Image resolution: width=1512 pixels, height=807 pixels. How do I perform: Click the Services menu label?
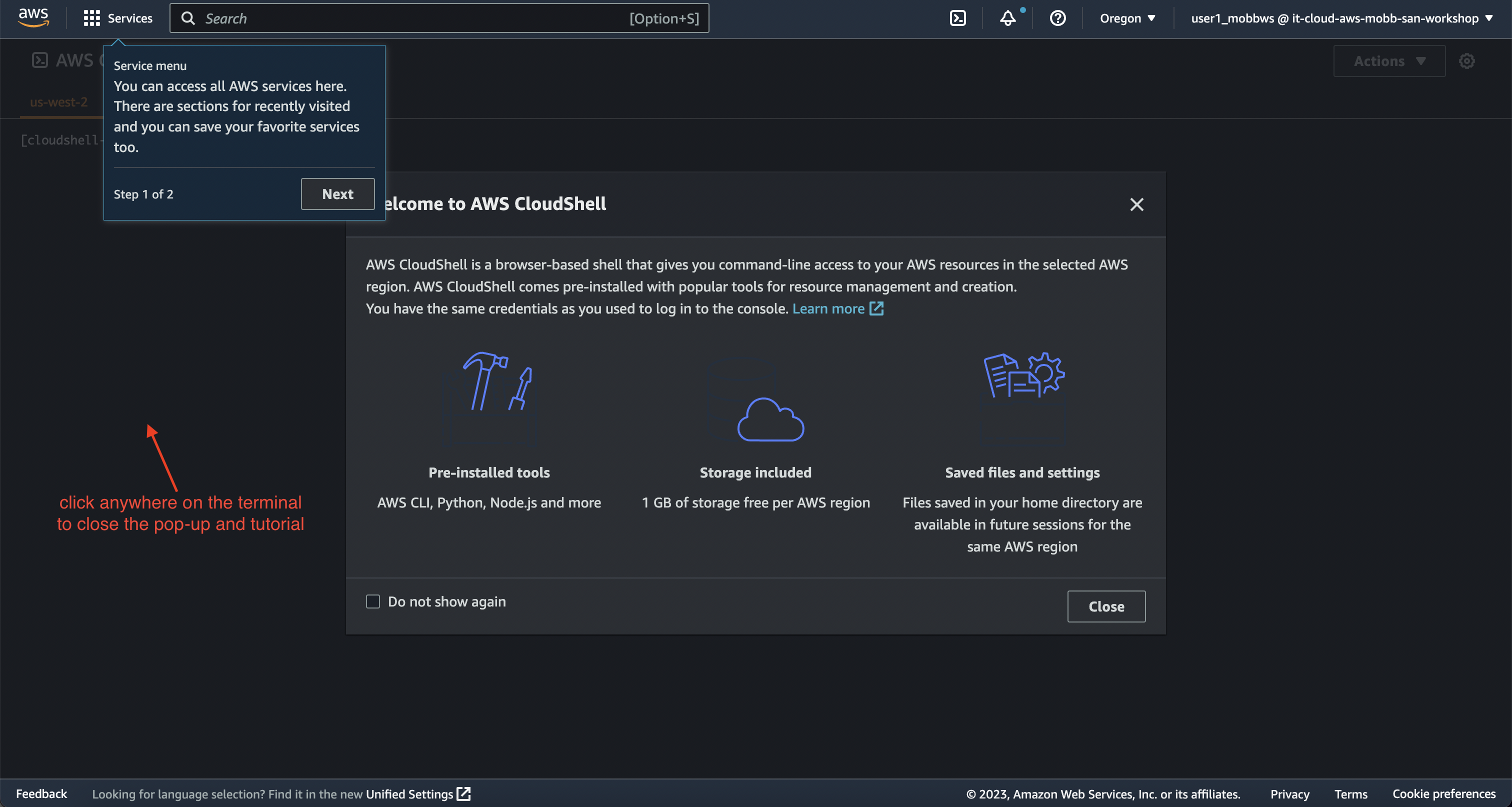tap(129, 18)
